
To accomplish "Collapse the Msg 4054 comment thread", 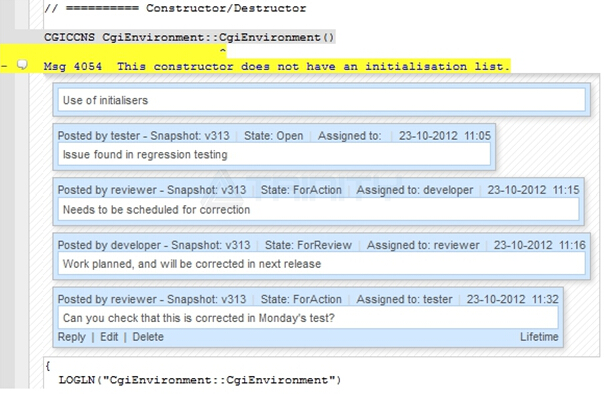I will (x=4, y=67).
